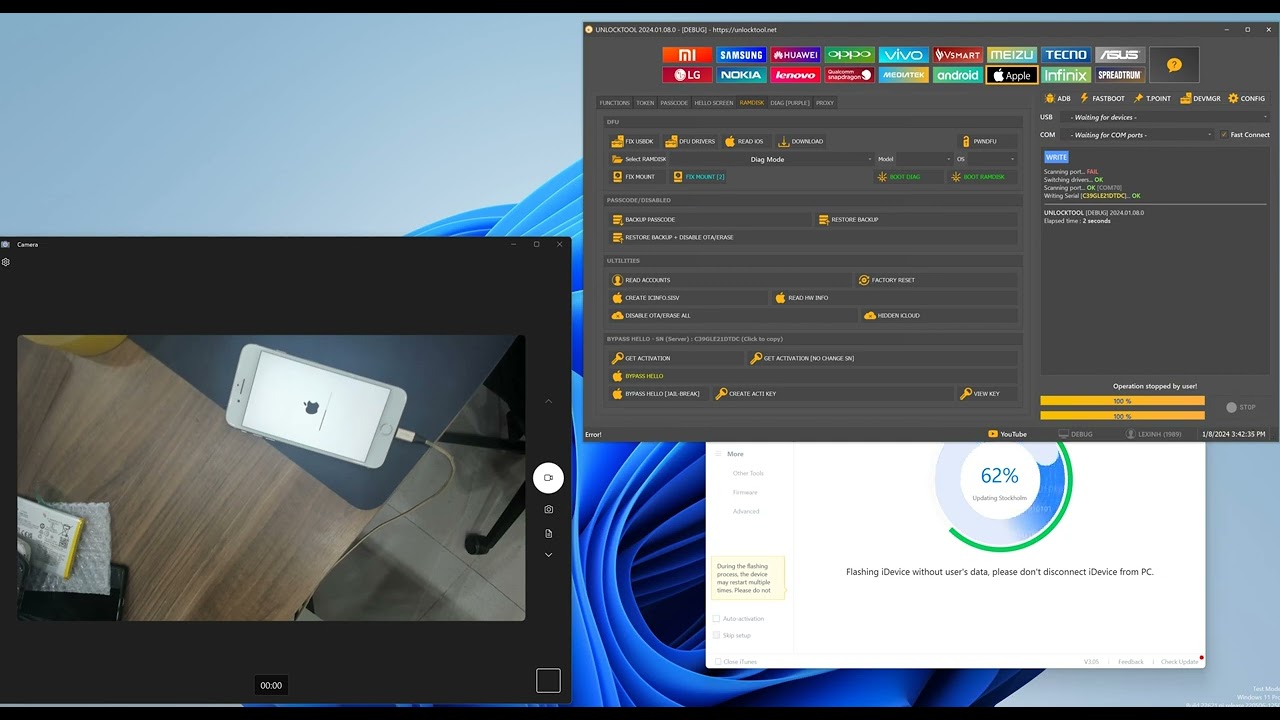Choose the LG brand tile

point(687,75)
